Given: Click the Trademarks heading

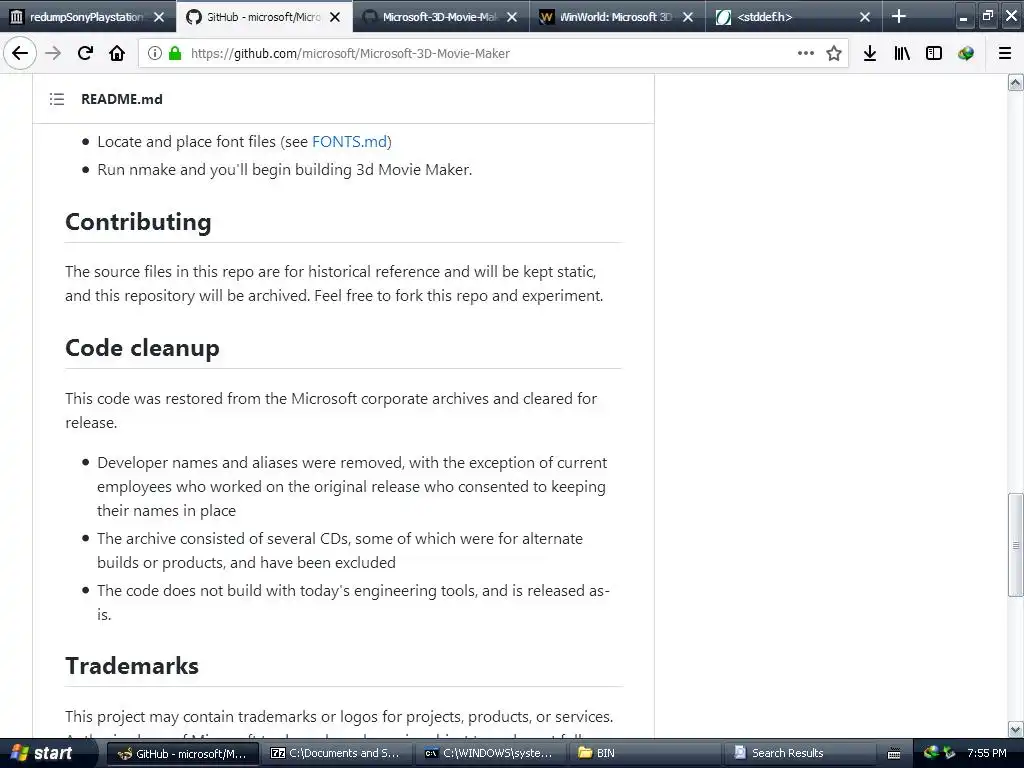Looking at the screenshot, I should click(x=132, y=666).
